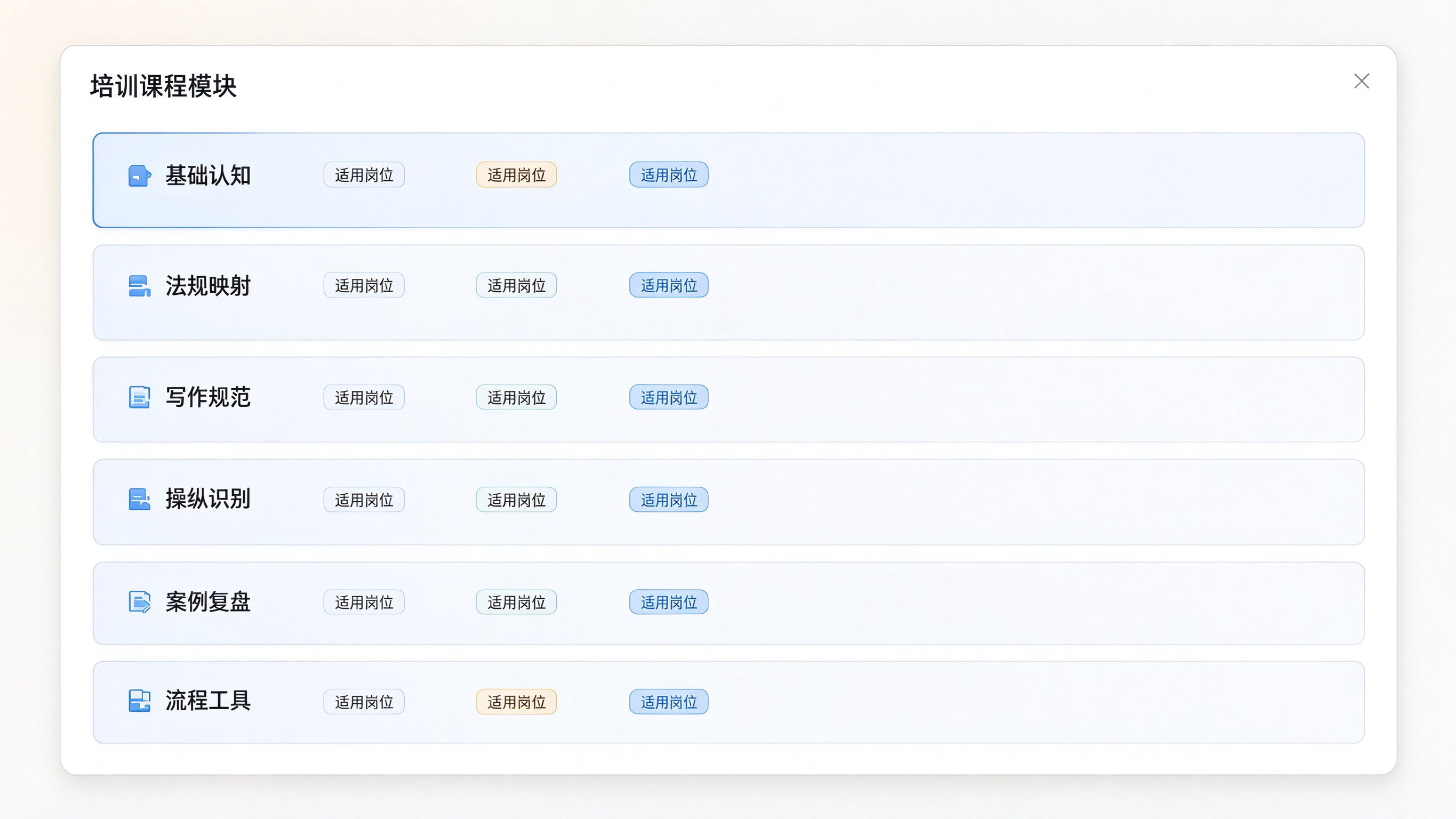Click the blue 适用岗位 tag in 案例复盘 row
Image resolution: width=1456 pixels, height=819 pixels.
point(669,602)
